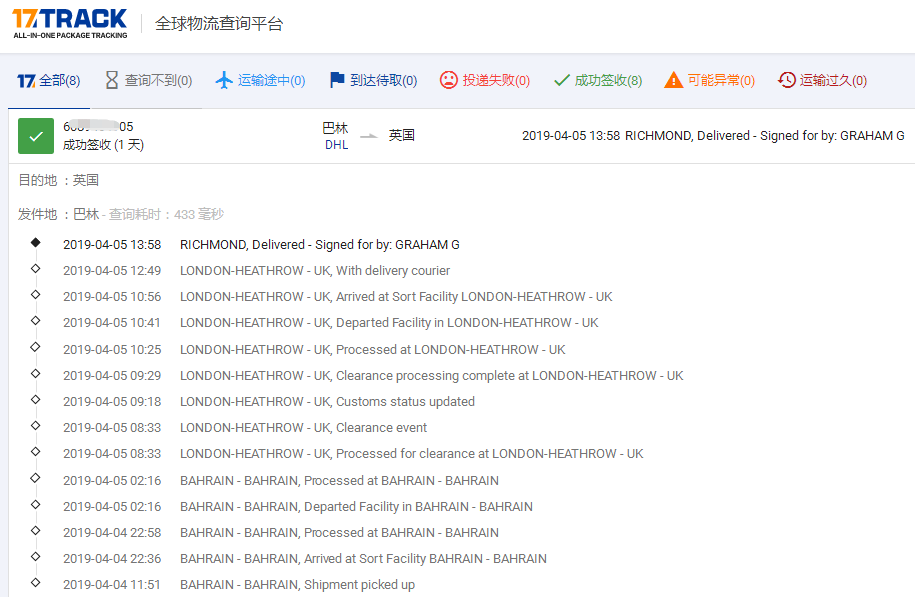Click the 全球物流查询平台 header text

coord(218,23)
